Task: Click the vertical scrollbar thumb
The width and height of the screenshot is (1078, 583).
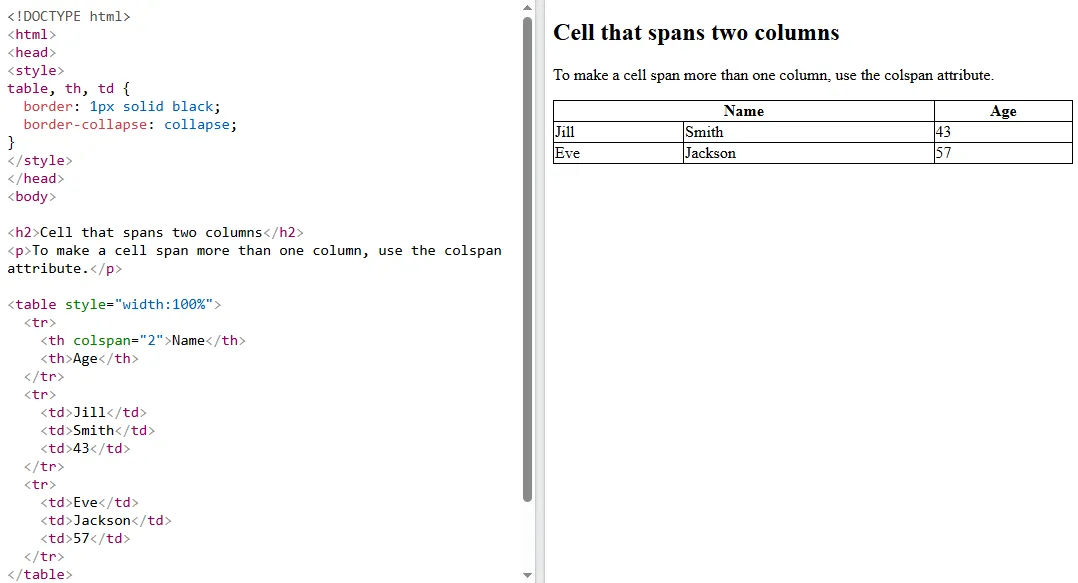Action: tap(528, 260)
